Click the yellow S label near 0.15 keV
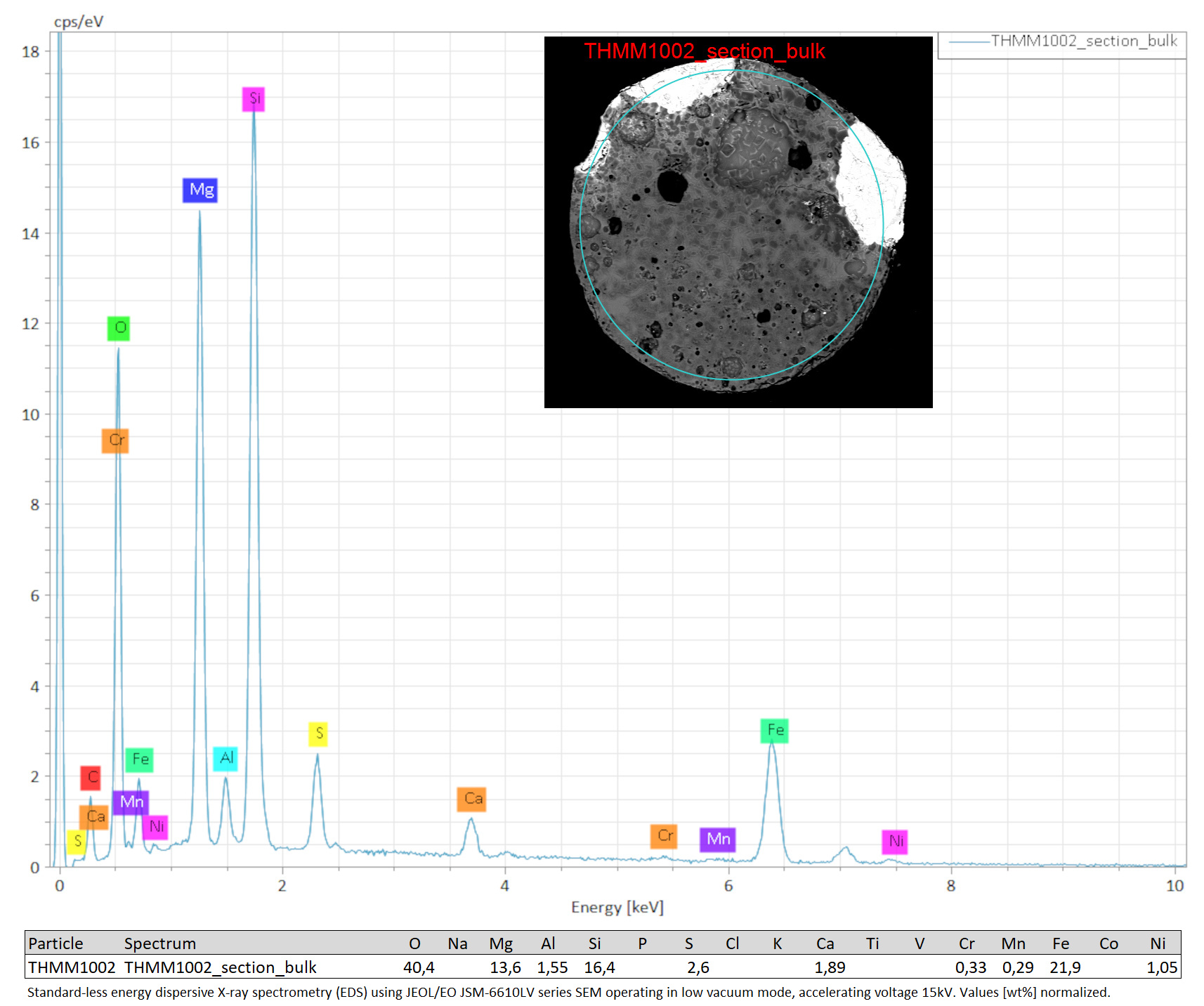The image size is (1204, 1006). tap(77, 842)
